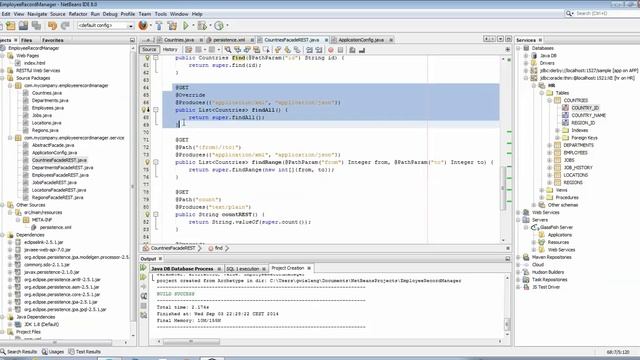The height and width of the screenshot is (360, 640).
Task: Open the Debug Project dropdown arrow
Action: point(209,26)
